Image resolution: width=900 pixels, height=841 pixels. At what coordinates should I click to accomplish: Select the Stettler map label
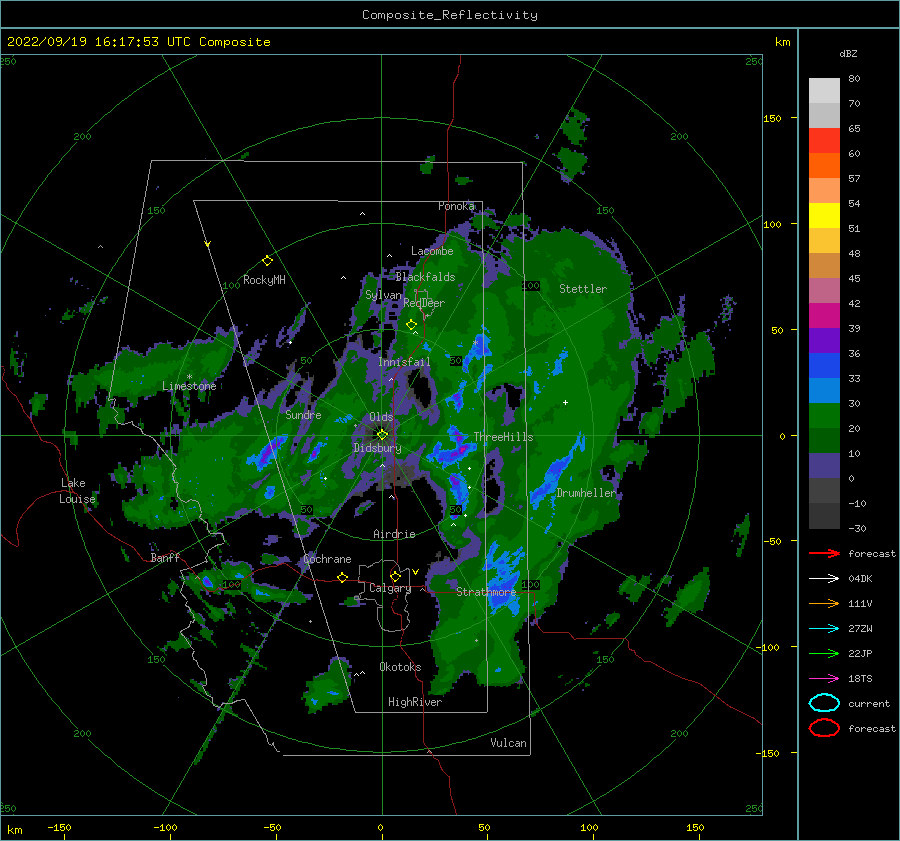(x=583, y=289)
